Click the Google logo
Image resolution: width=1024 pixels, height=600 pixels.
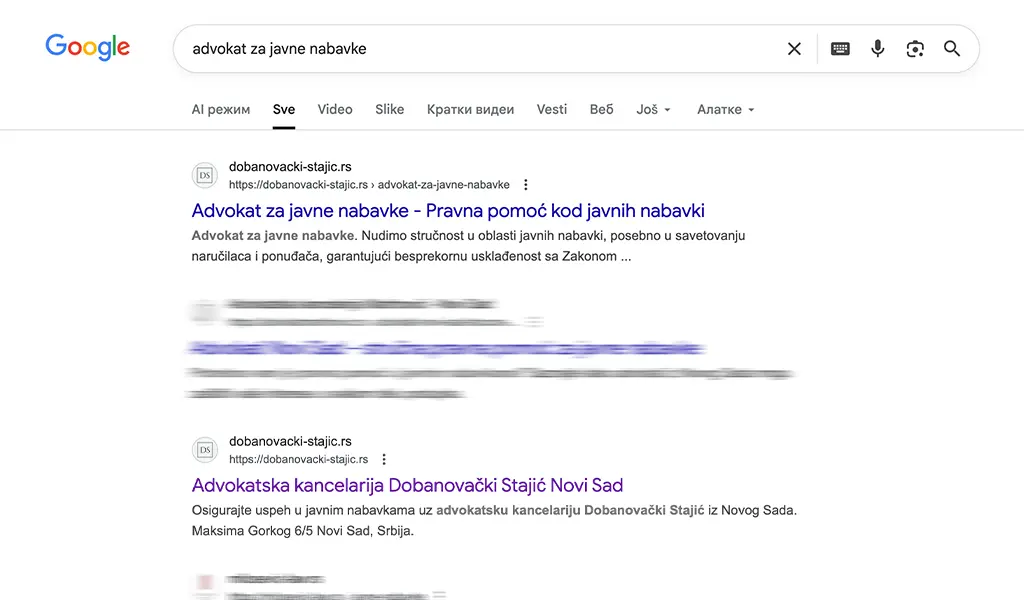87,47
